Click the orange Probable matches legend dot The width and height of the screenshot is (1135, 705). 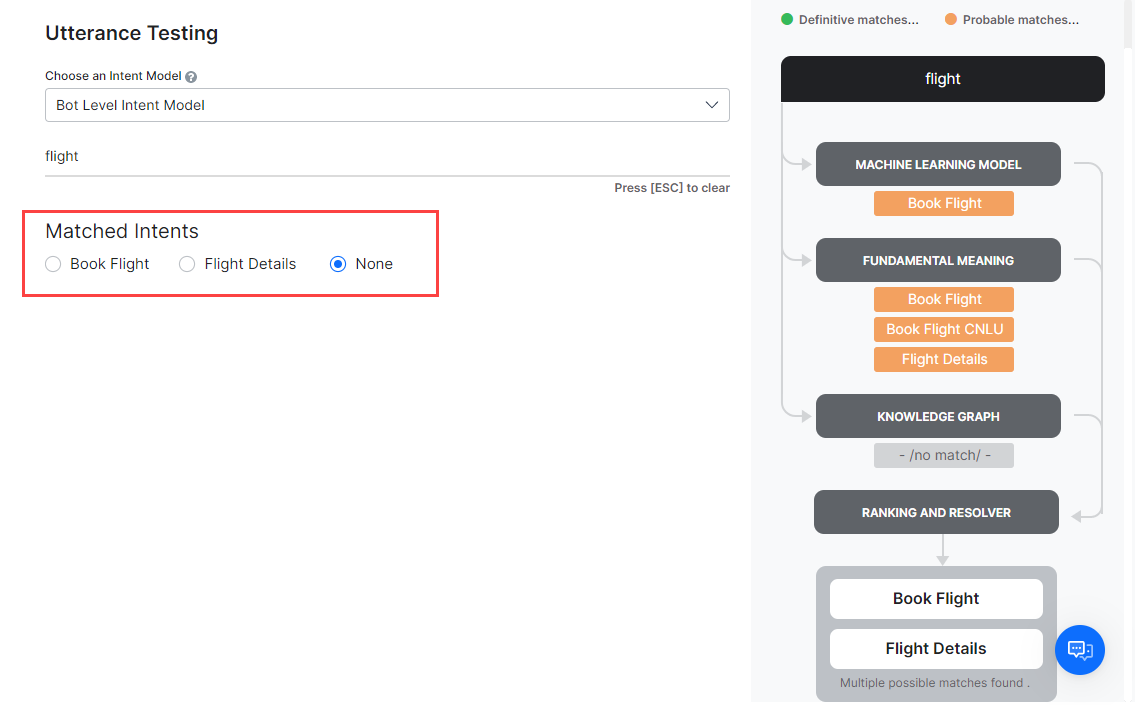tap(951, 19)
